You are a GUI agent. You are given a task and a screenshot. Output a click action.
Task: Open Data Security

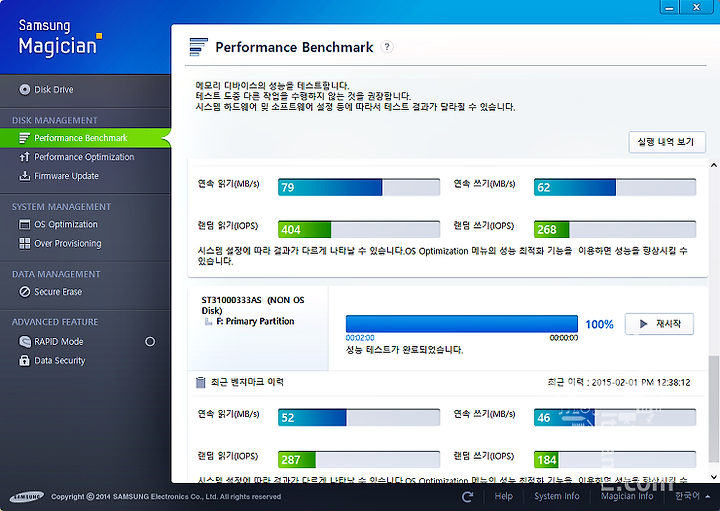(x=60, y=360)
